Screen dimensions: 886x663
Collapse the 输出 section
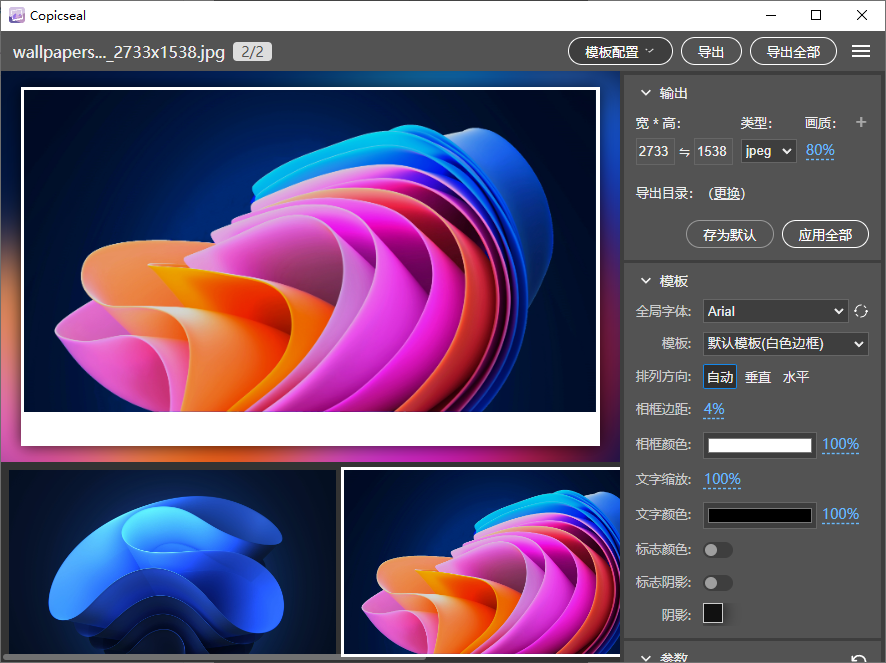646,93
